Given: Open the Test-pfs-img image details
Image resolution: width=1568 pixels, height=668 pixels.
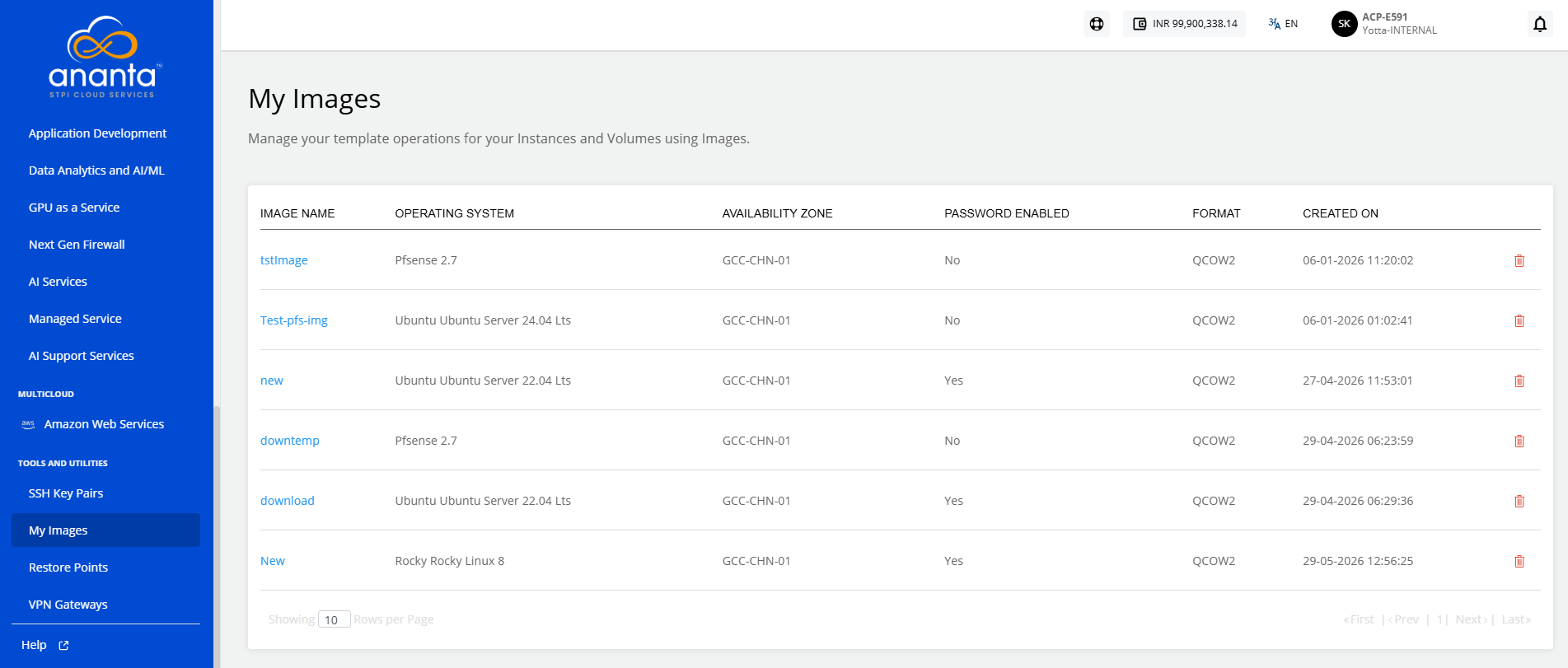Looking at the screenshot, I should point(294,320).
